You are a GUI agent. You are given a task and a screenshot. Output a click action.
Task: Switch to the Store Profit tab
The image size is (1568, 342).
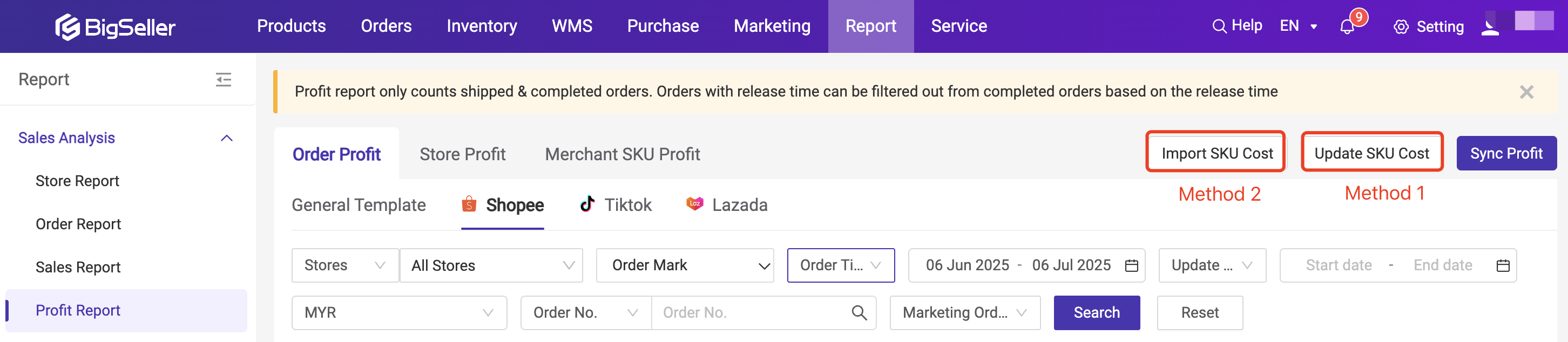462,154
